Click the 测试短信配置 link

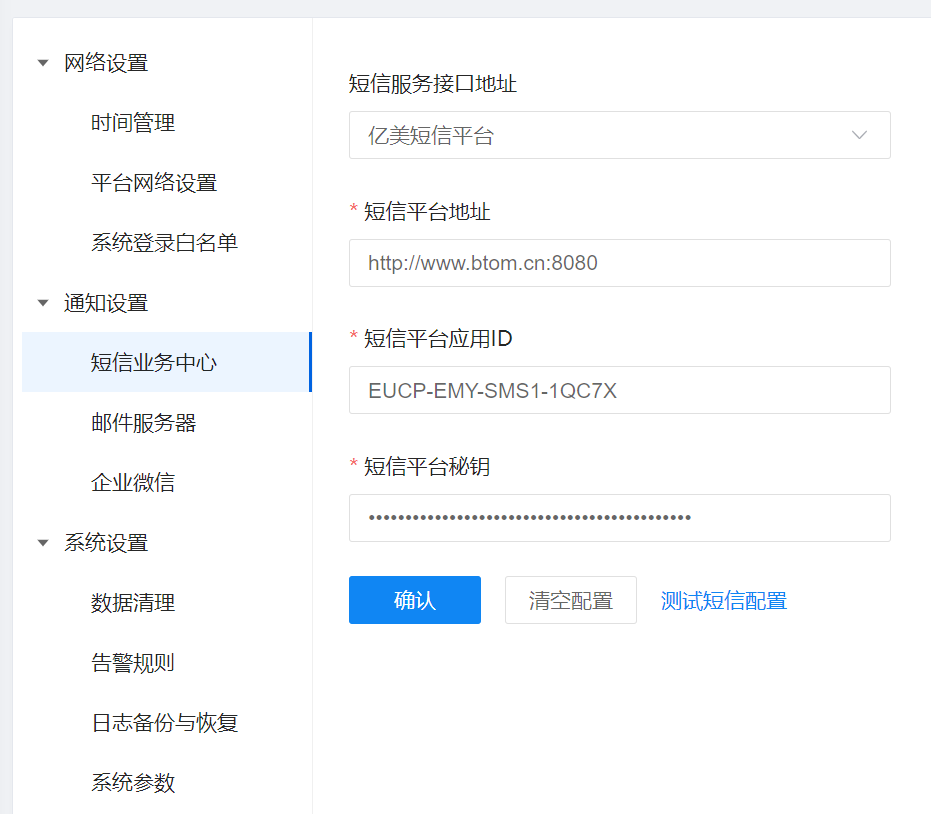[x=723, y=601]
